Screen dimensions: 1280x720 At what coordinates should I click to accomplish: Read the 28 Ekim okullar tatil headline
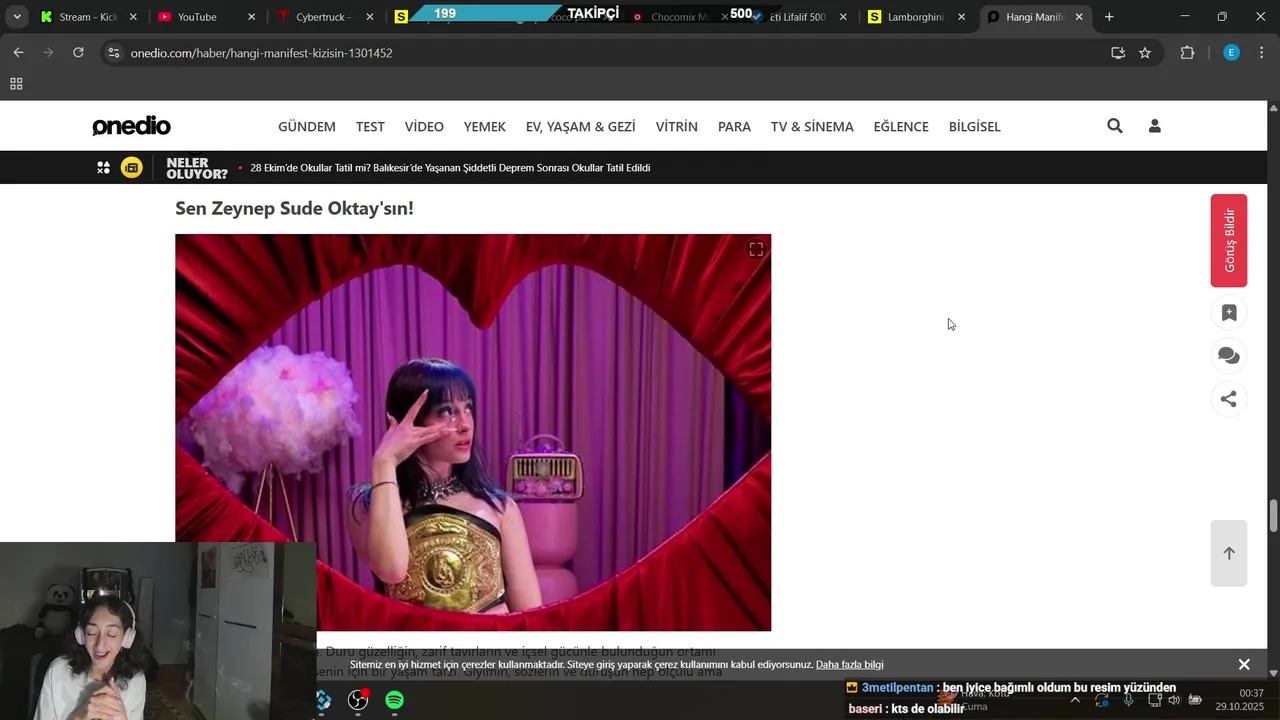click(450, 168)
